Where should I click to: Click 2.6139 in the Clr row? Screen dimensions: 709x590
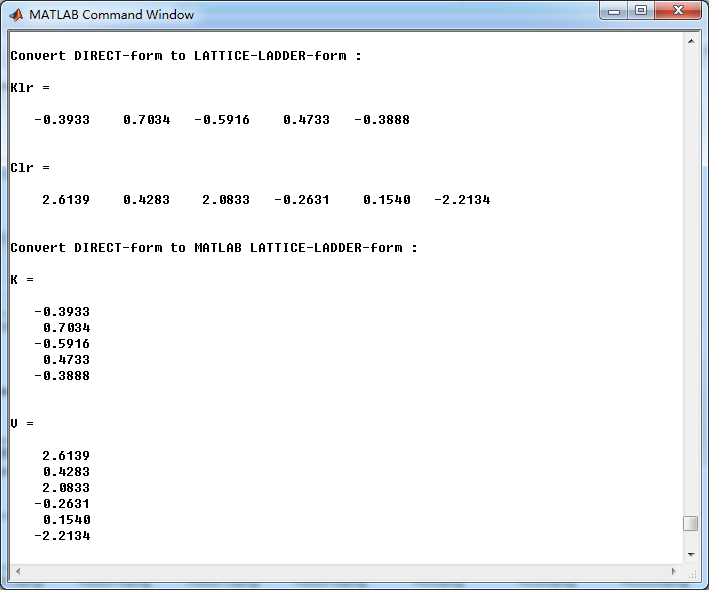[x=66, y=199]
